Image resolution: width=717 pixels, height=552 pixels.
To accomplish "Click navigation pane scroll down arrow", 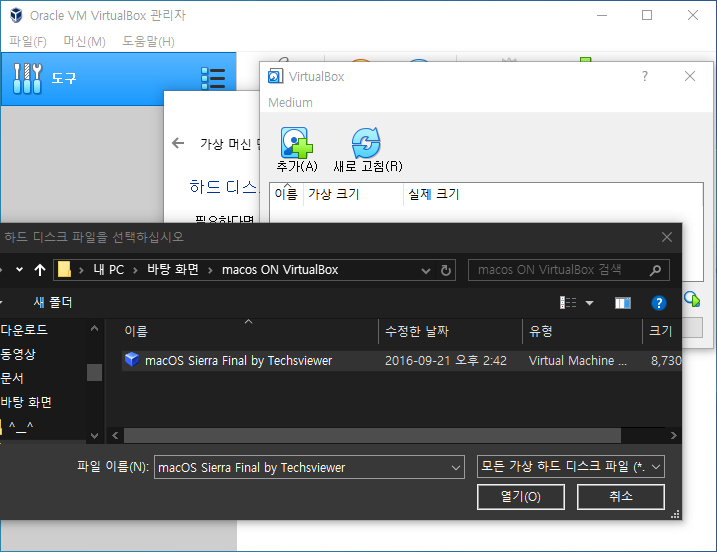I will click(x=94, y=436).
